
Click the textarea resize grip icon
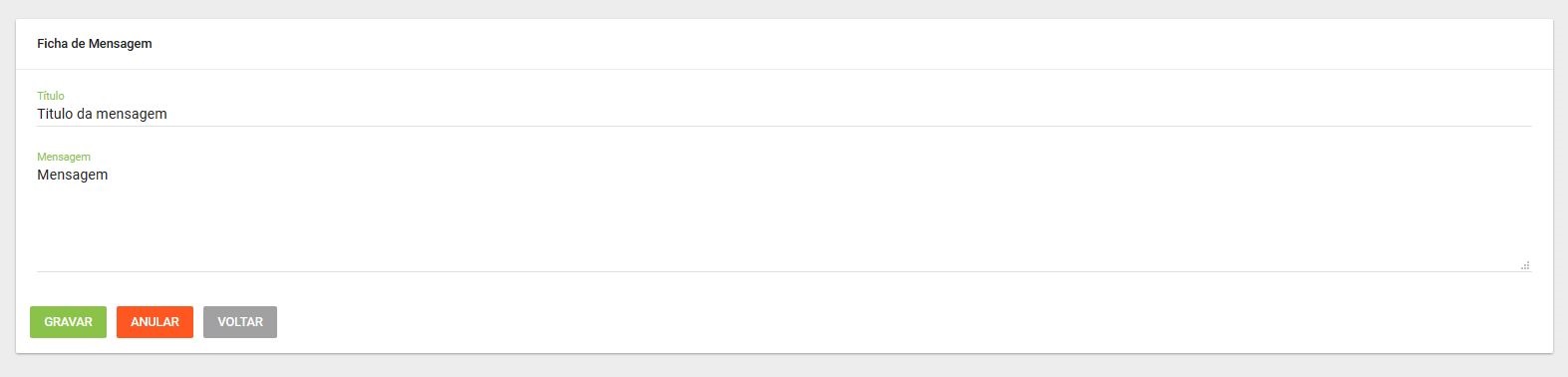point(1525,265)
